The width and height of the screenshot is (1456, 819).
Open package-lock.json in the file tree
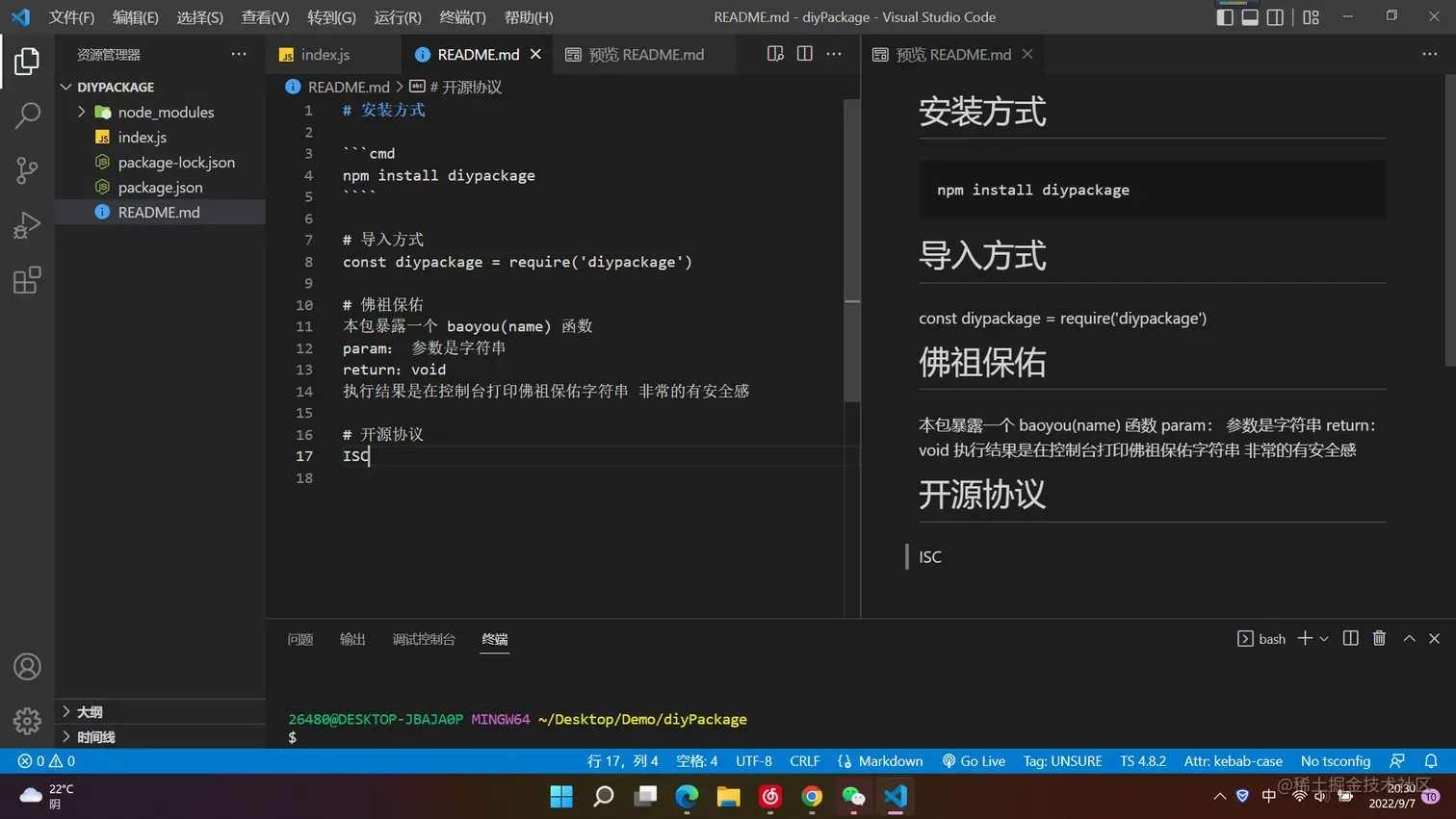pos(160,162)
